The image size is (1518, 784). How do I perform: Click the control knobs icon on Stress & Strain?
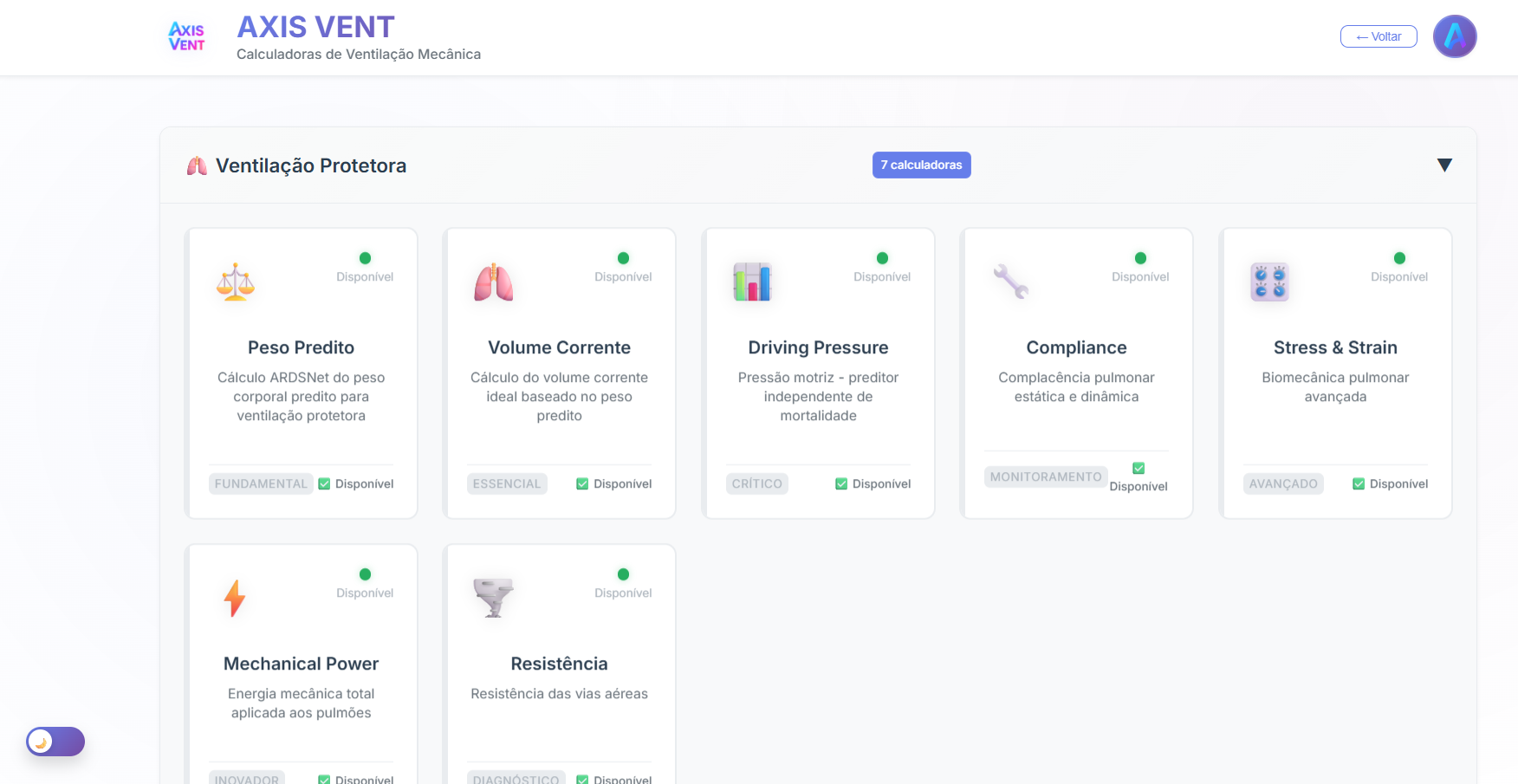tap(1269, 282)
